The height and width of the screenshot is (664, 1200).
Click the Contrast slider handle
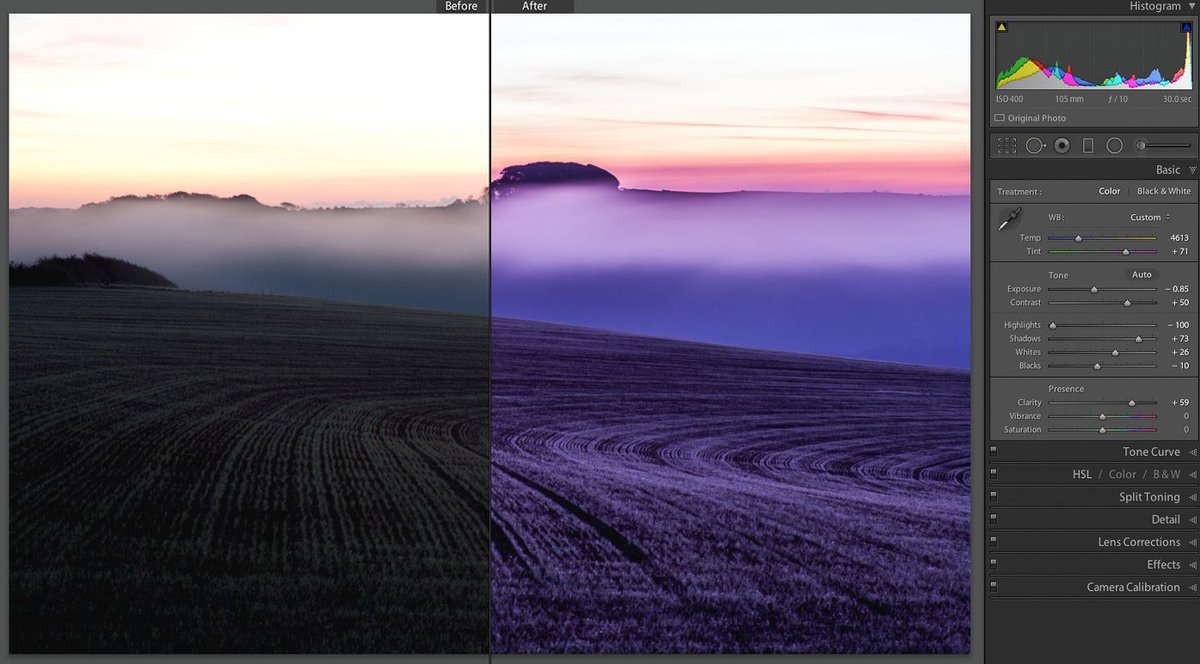click(1127, 302)
